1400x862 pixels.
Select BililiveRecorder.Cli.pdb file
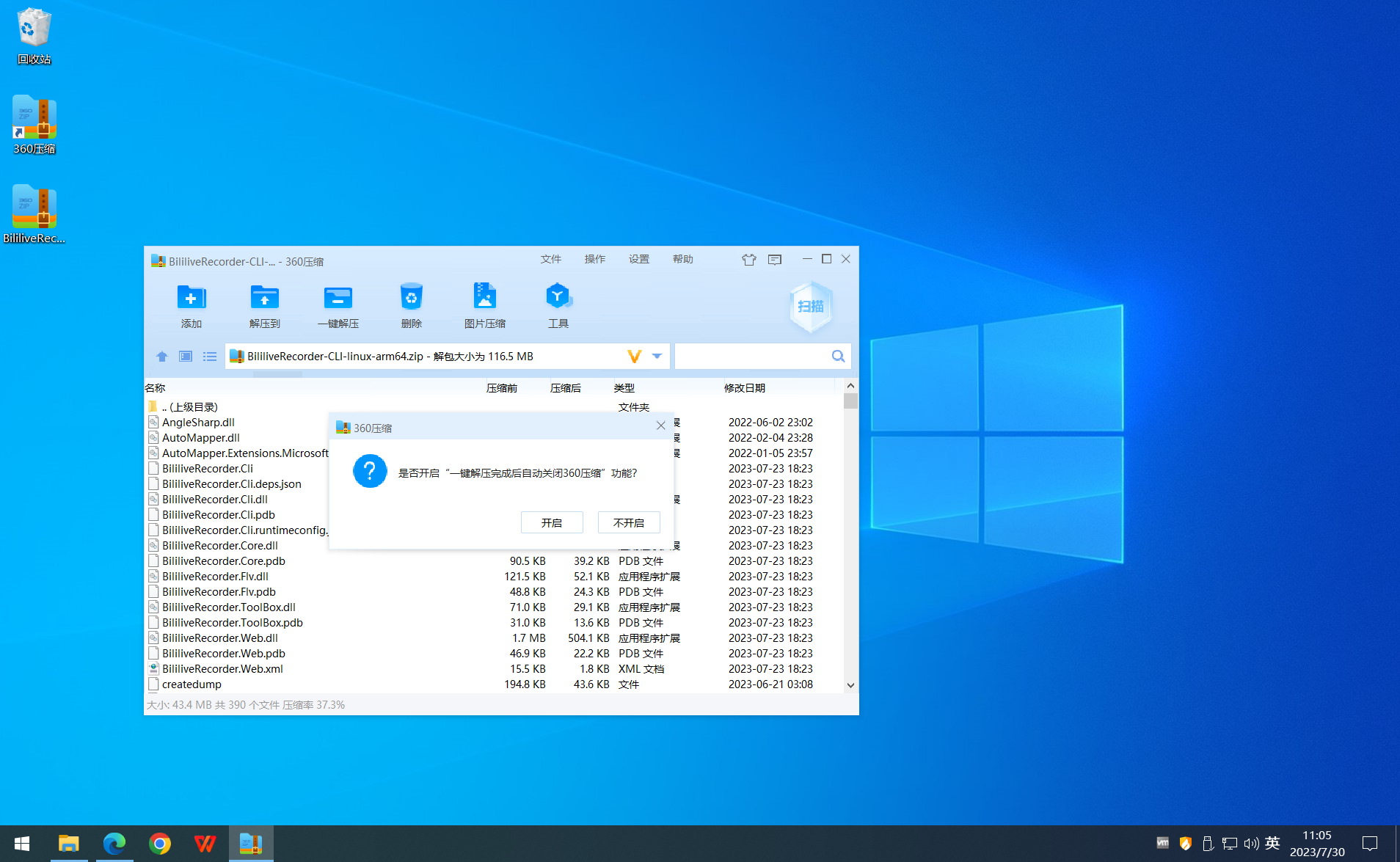219,515
